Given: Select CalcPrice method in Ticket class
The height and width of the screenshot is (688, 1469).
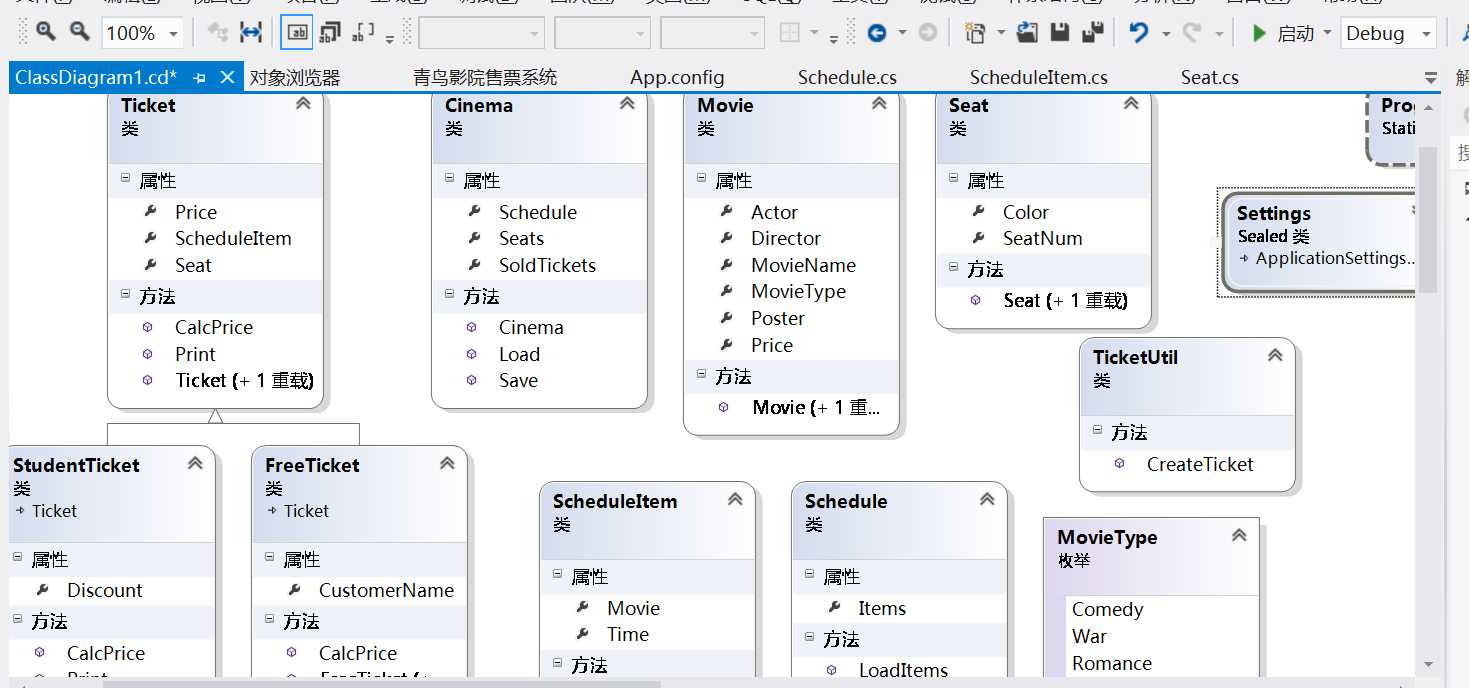Looking at the screenshot, I should [x=214, y=327].
